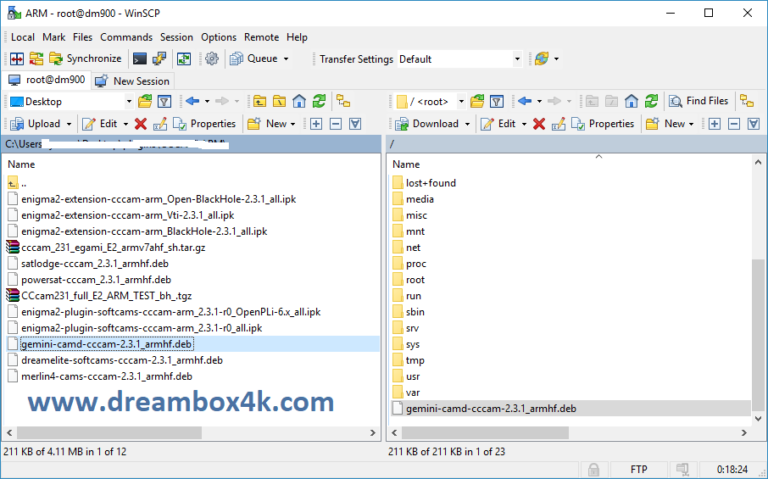768x479 pixels.
Task: Click the local New button
Action: (x=267, y=124)
